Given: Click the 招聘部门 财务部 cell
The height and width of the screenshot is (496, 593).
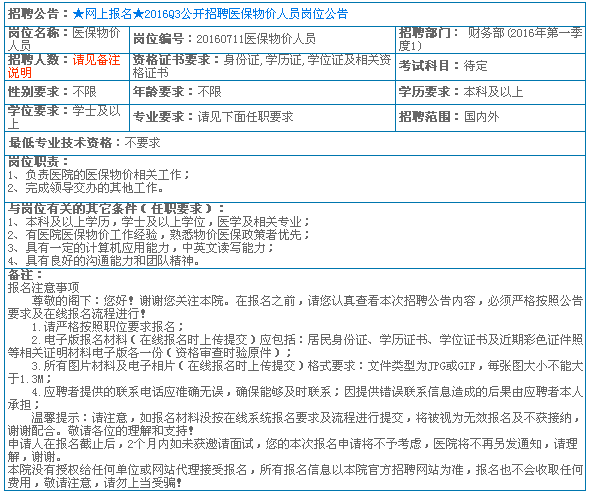Looking at the screenshot, I should tap(491, 40).
